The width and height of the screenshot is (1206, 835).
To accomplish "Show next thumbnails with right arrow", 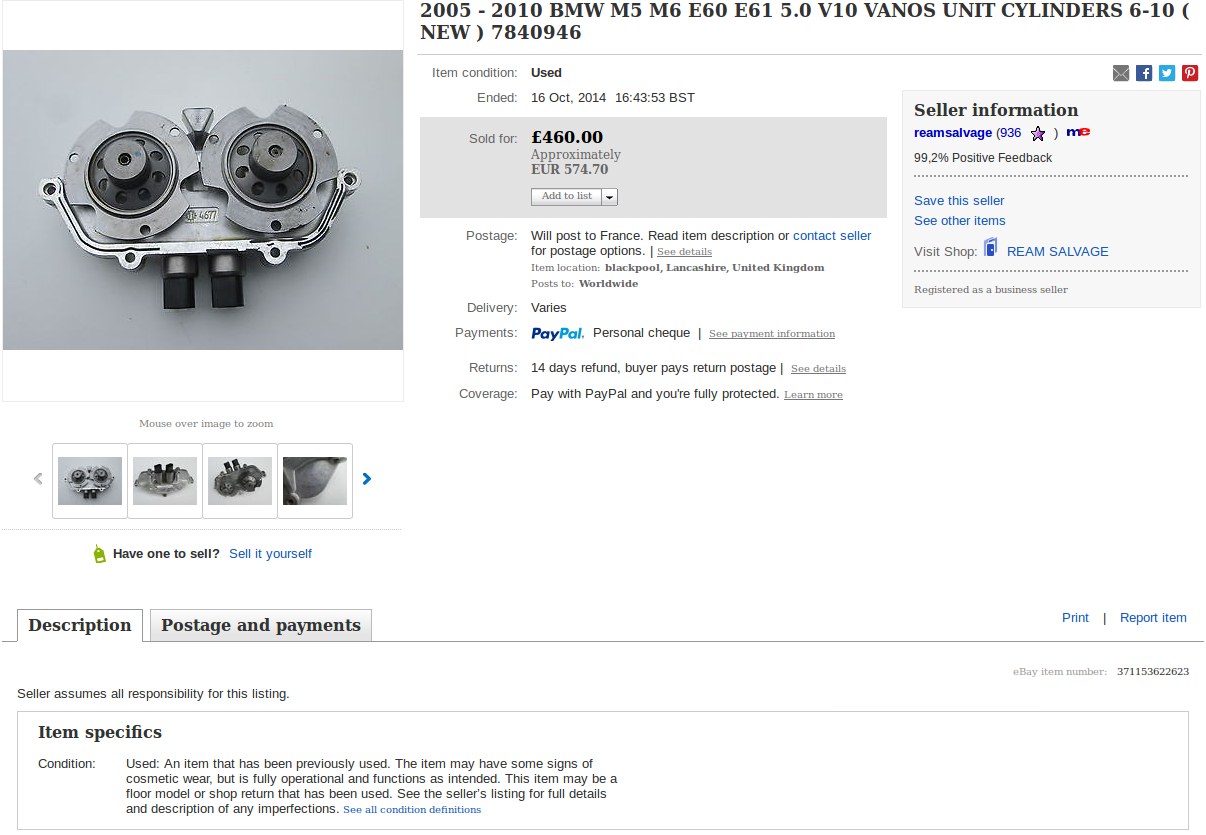I will point(366,479).
